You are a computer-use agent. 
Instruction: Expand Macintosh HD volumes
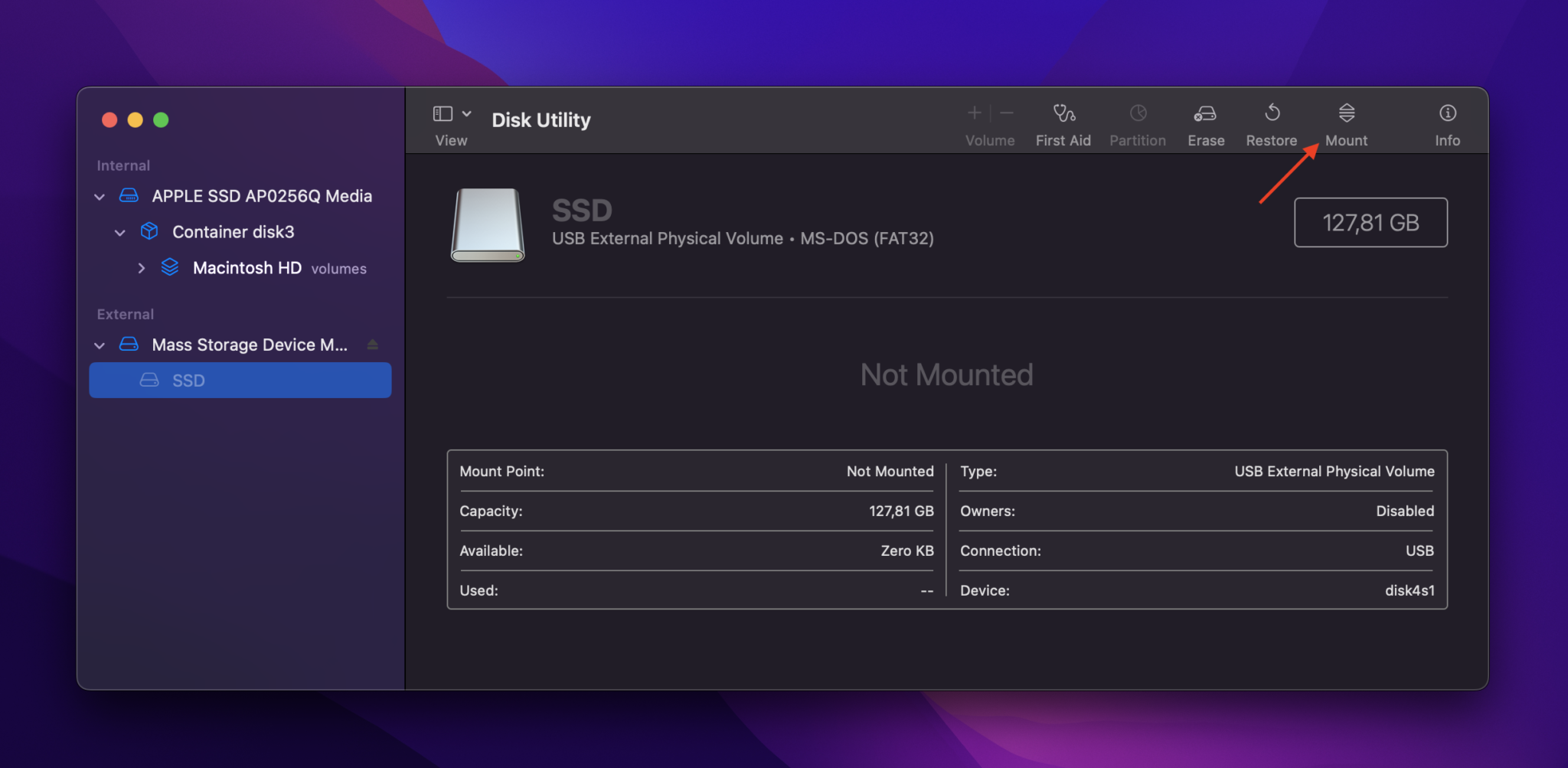coord(142,268)
